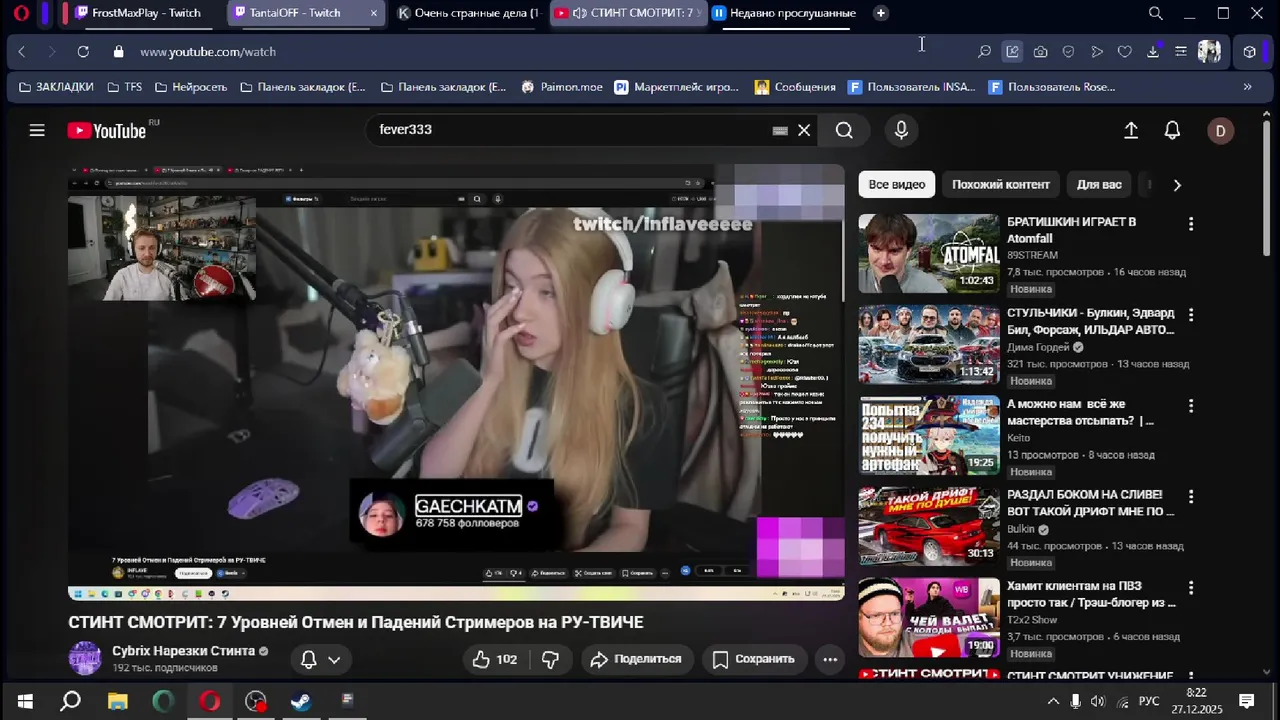Open Хамит клиентам на ПВЗ video
Screen dimensions: 1280x720
click(x=1091, y=594)
